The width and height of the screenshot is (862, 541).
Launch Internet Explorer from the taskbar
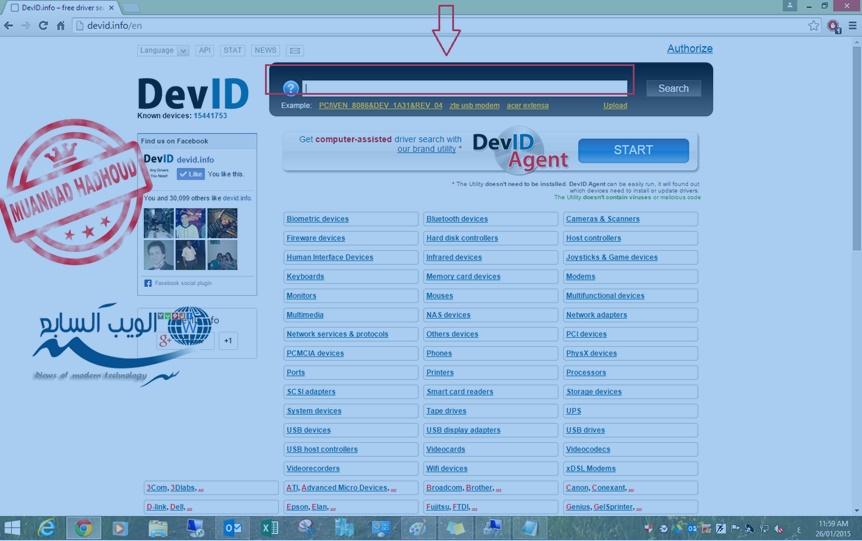tap(47, 528)
